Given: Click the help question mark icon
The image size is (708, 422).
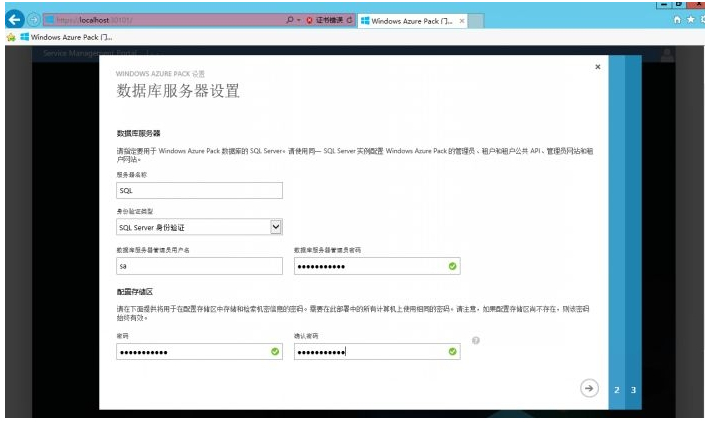Looking at the screenshot, I should (x=475, y=340).
